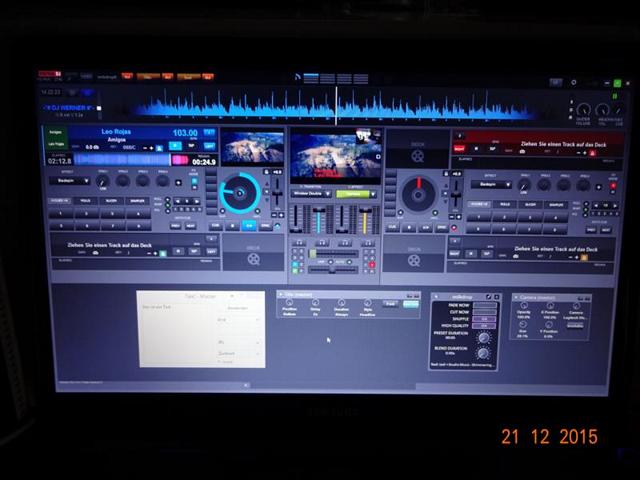Open the video transition dropdown under center preview
The height and width of the screenshot is (480, 640).
[311, 193]
